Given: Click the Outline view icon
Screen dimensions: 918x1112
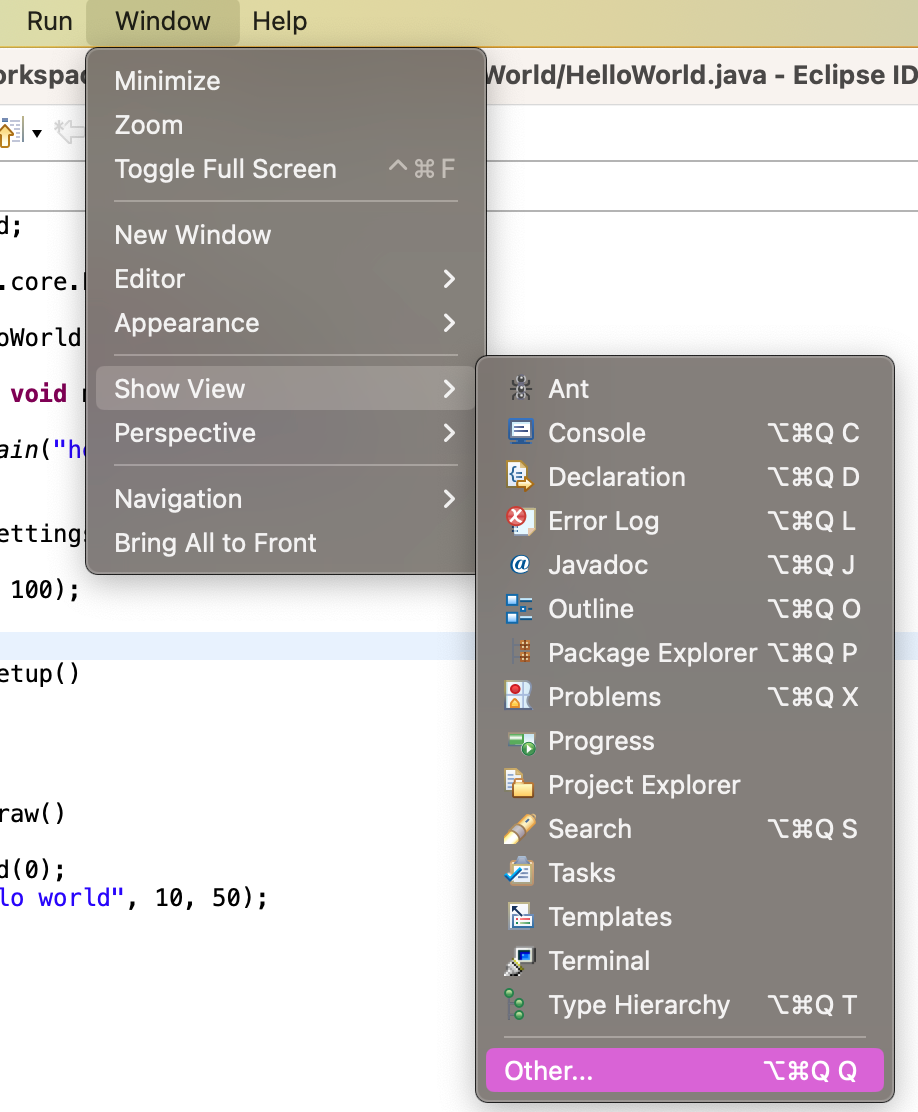Looking at the screenshot, I should [519, 609].
